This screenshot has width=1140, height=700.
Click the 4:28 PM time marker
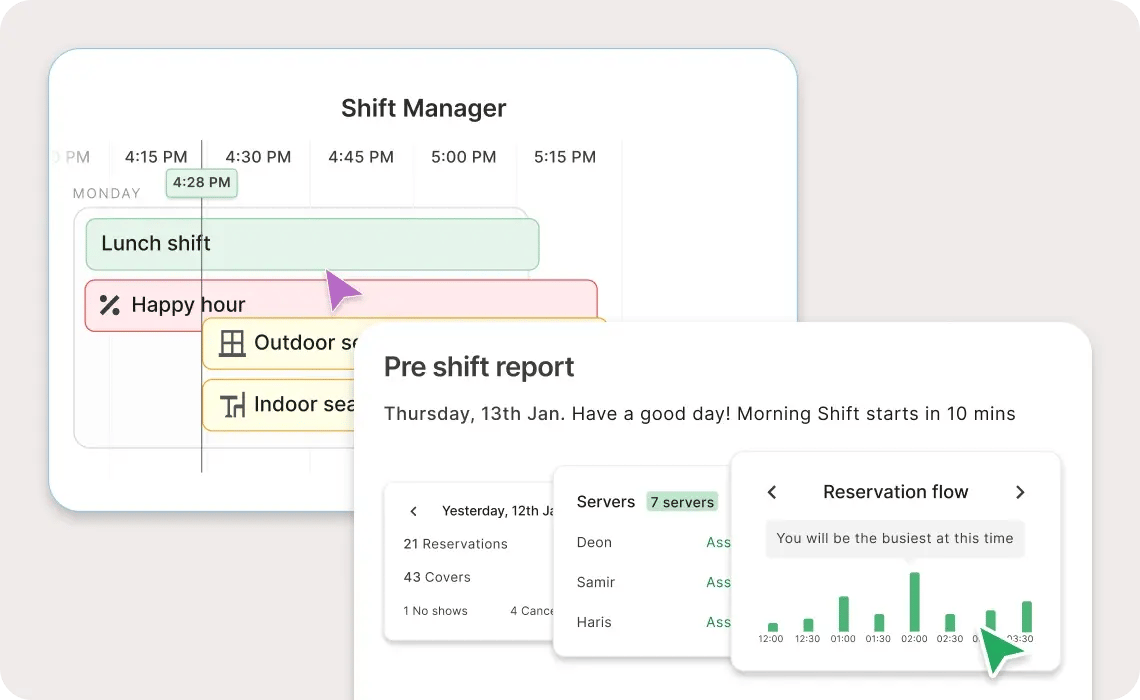tap(201, 182)
